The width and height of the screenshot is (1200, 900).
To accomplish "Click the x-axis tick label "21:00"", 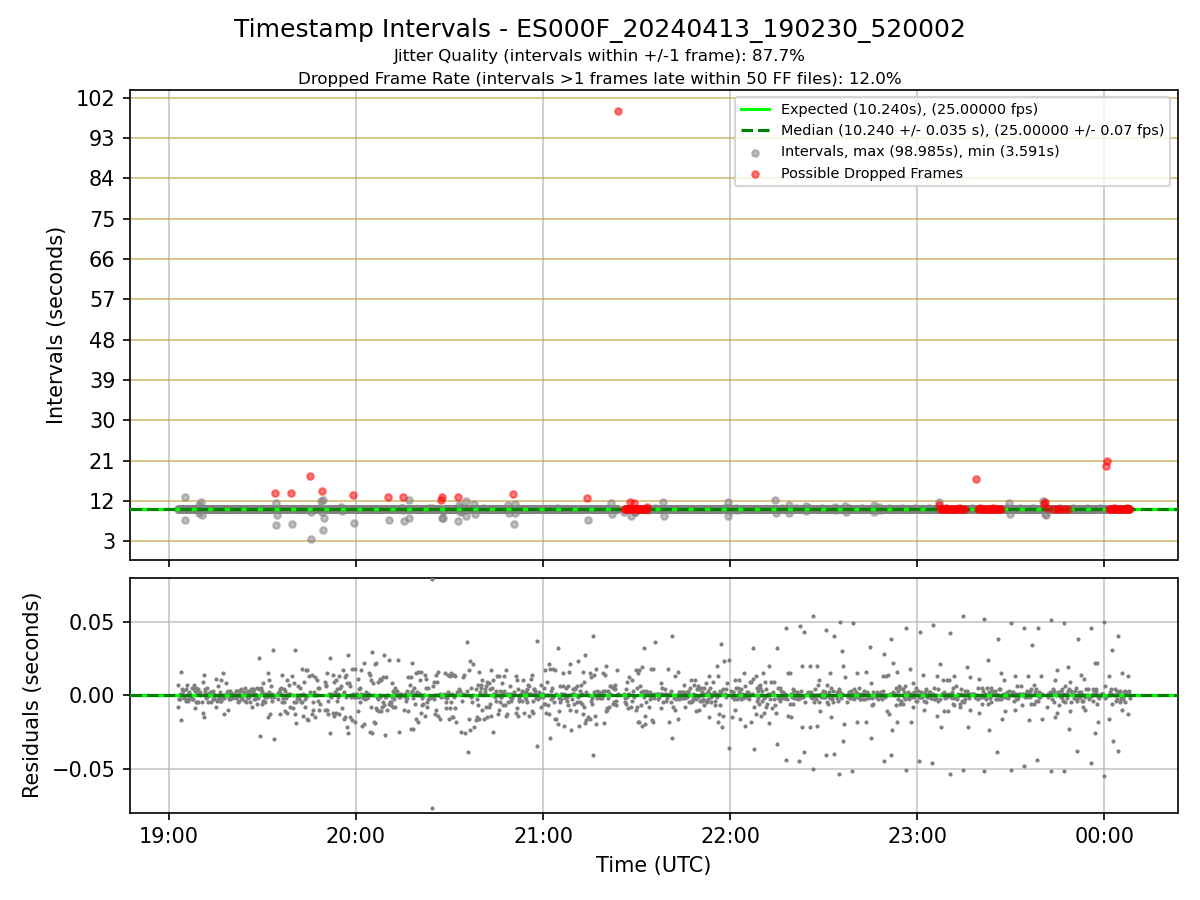I will (543, 836).
